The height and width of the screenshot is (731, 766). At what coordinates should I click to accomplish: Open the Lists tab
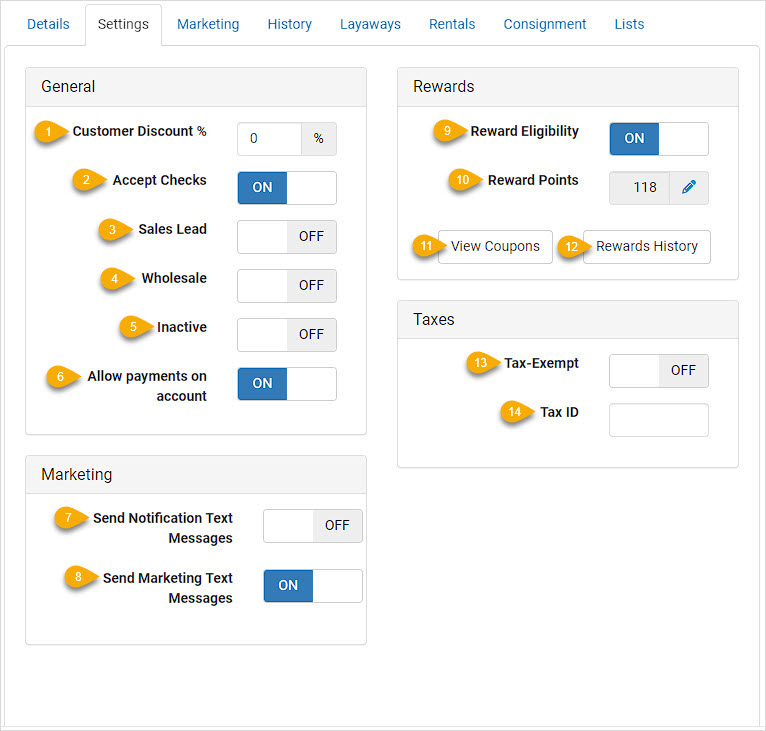tap(629, 24)
